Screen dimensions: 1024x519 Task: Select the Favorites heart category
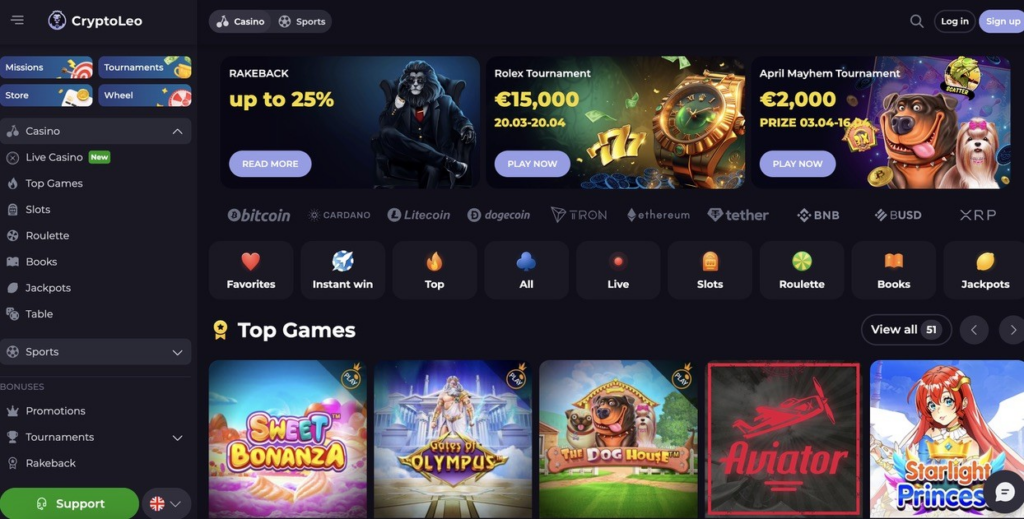coord(251,270)
